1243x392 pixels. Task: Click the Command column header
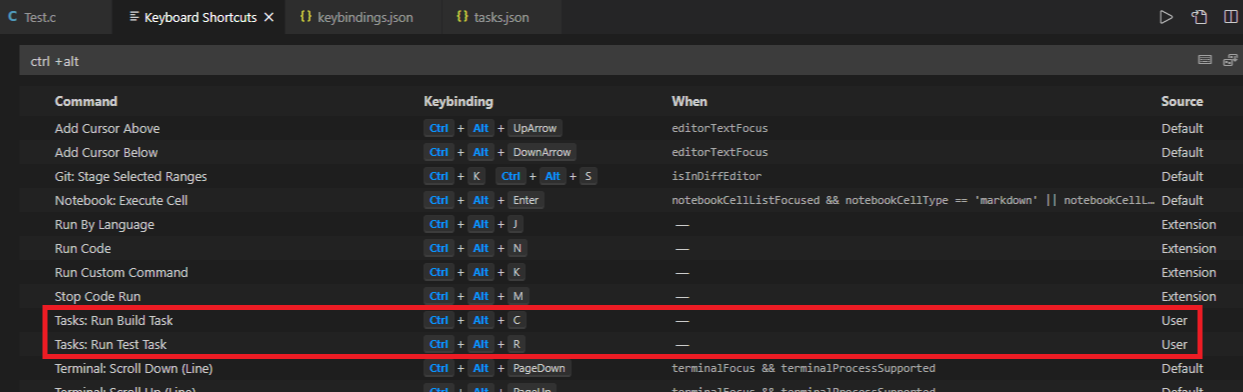pos(86,101)
